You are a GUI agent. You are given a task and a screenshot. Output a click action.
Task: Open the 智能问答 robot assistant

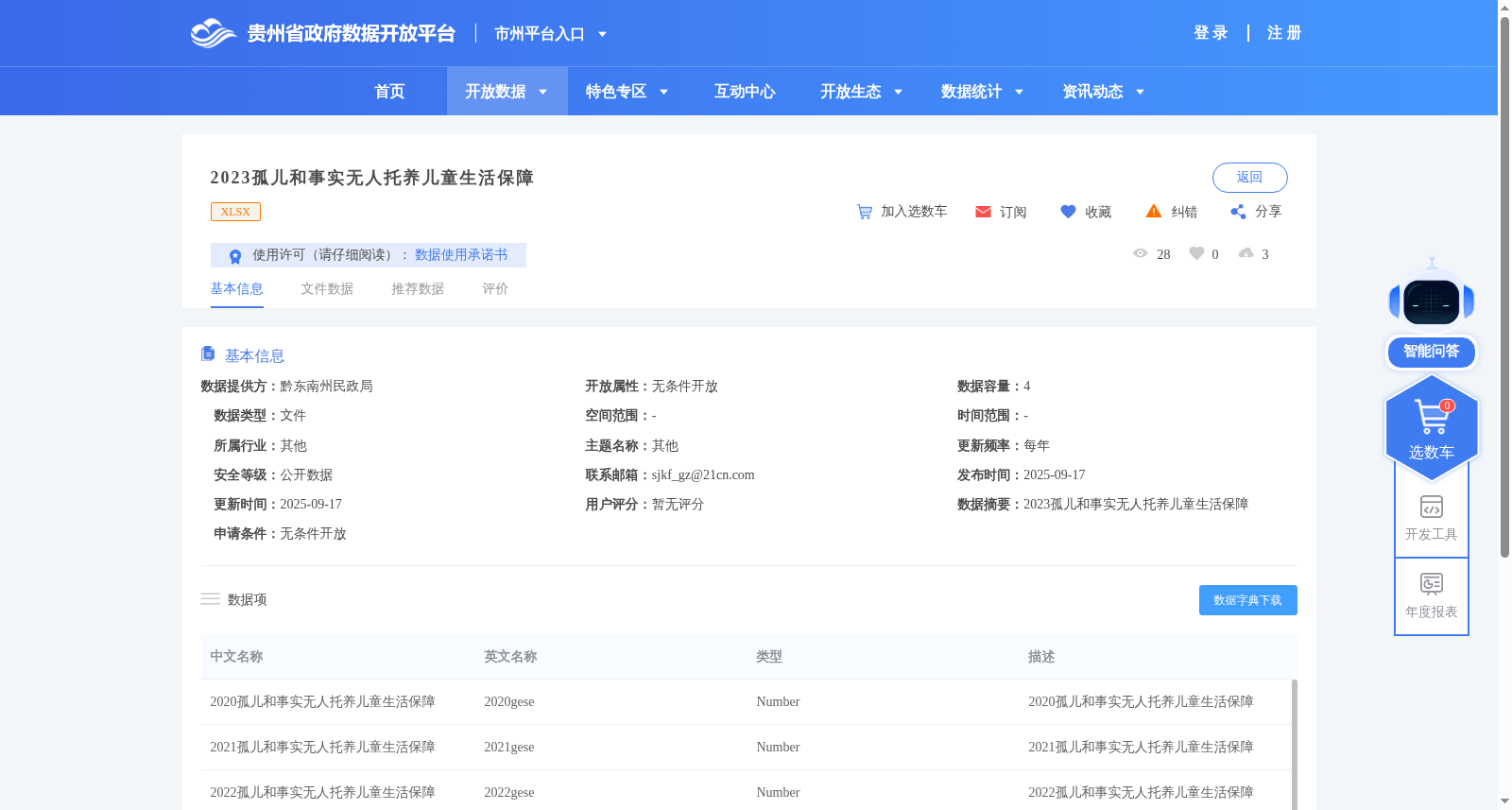click(x=1432, y=312)
